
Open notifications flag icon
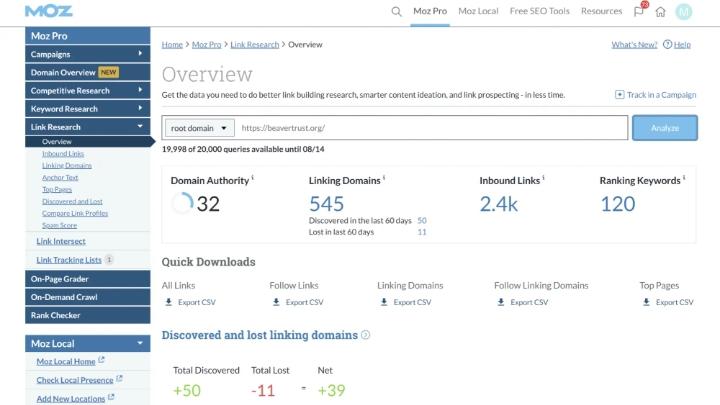tap(639, 11)
